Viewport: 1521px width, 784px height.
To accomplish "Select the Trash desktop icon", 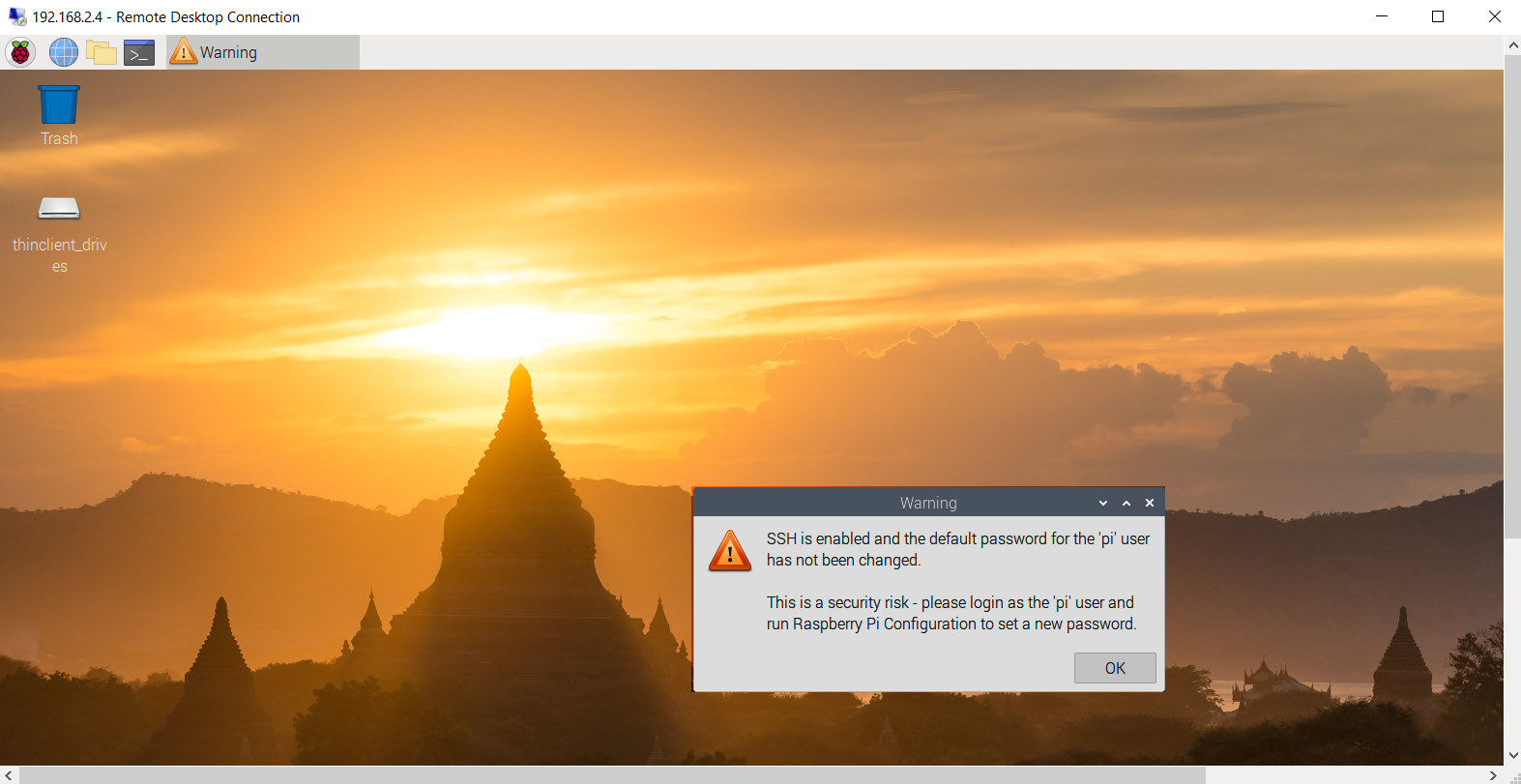I will point(59,115).
